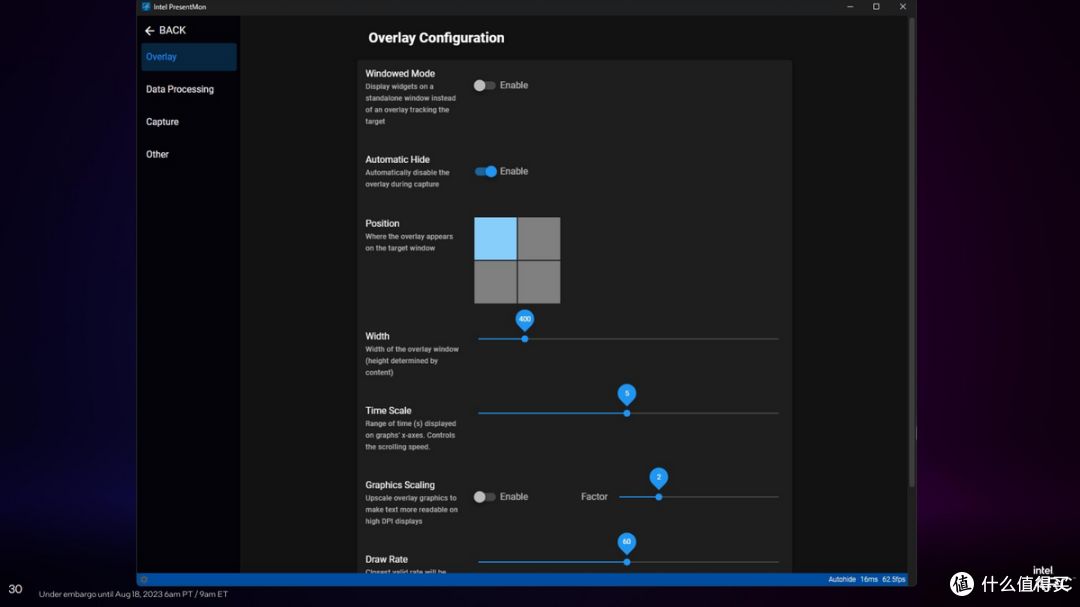The height and width of the screenshot is (607, 1080).
Task: Click the Windowed Mode setting label
Action: click(400, 74)
